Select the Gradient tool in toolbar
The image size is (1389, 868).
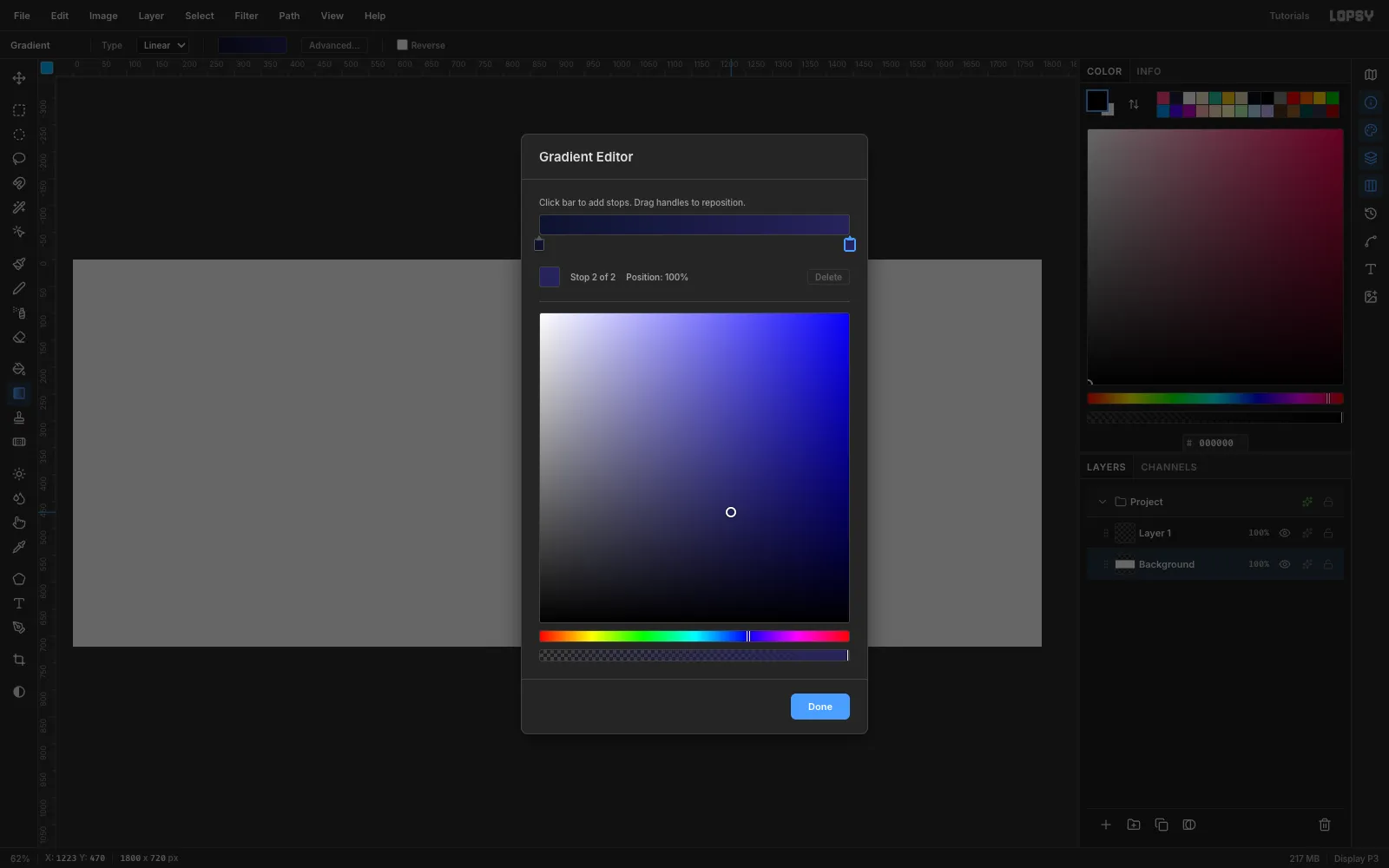tap(18, 393)
